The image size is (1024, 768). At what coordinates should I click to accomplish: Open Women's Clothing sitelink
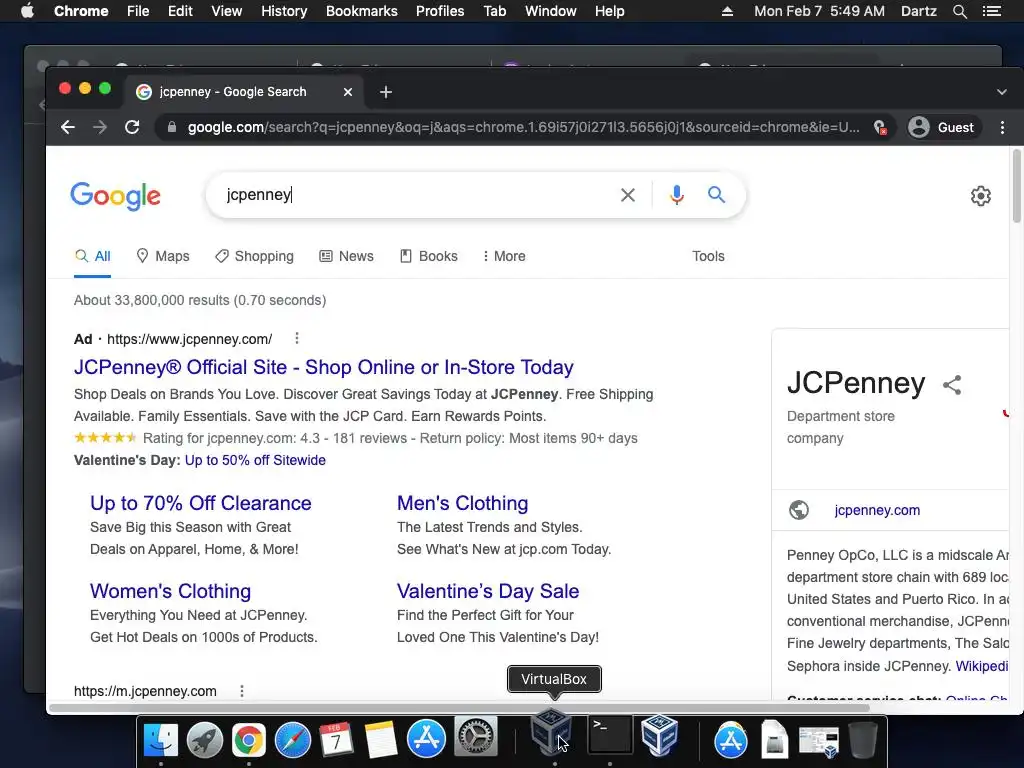click(x=170, y=591)
